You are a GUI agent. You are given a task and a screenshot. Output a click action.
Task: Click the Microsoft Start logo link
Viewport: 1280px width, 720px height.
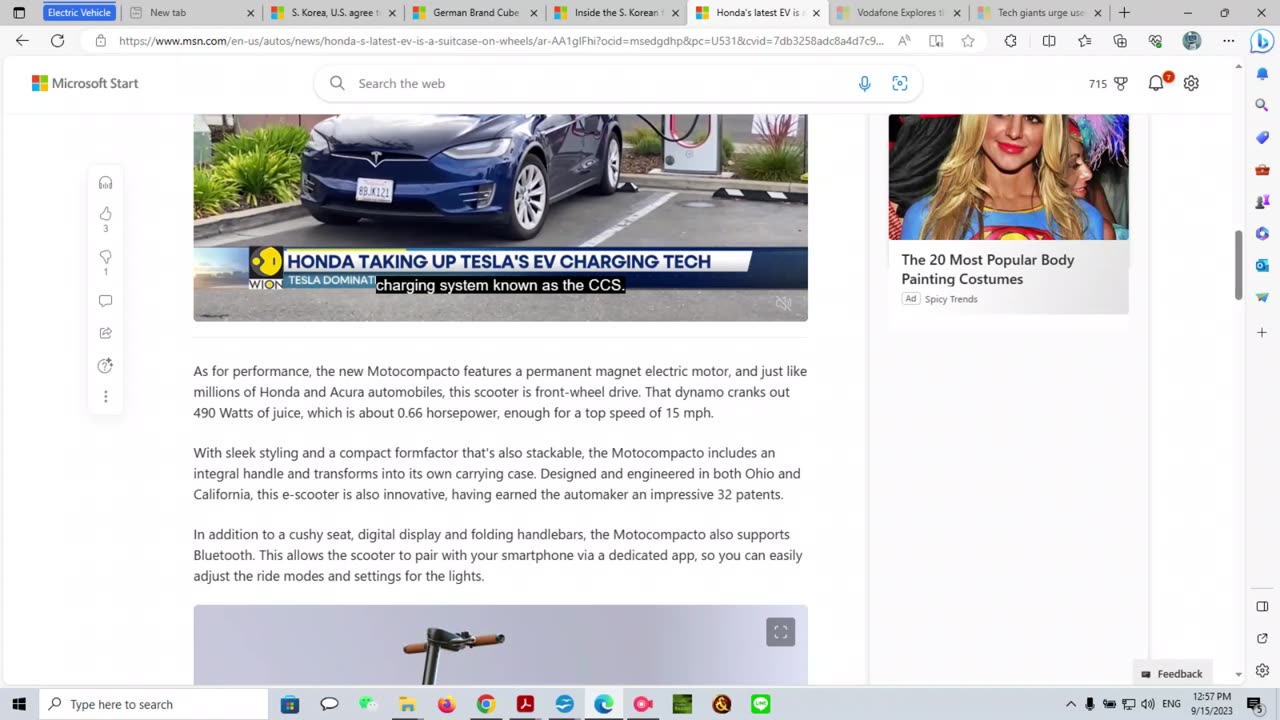[85, 83]
